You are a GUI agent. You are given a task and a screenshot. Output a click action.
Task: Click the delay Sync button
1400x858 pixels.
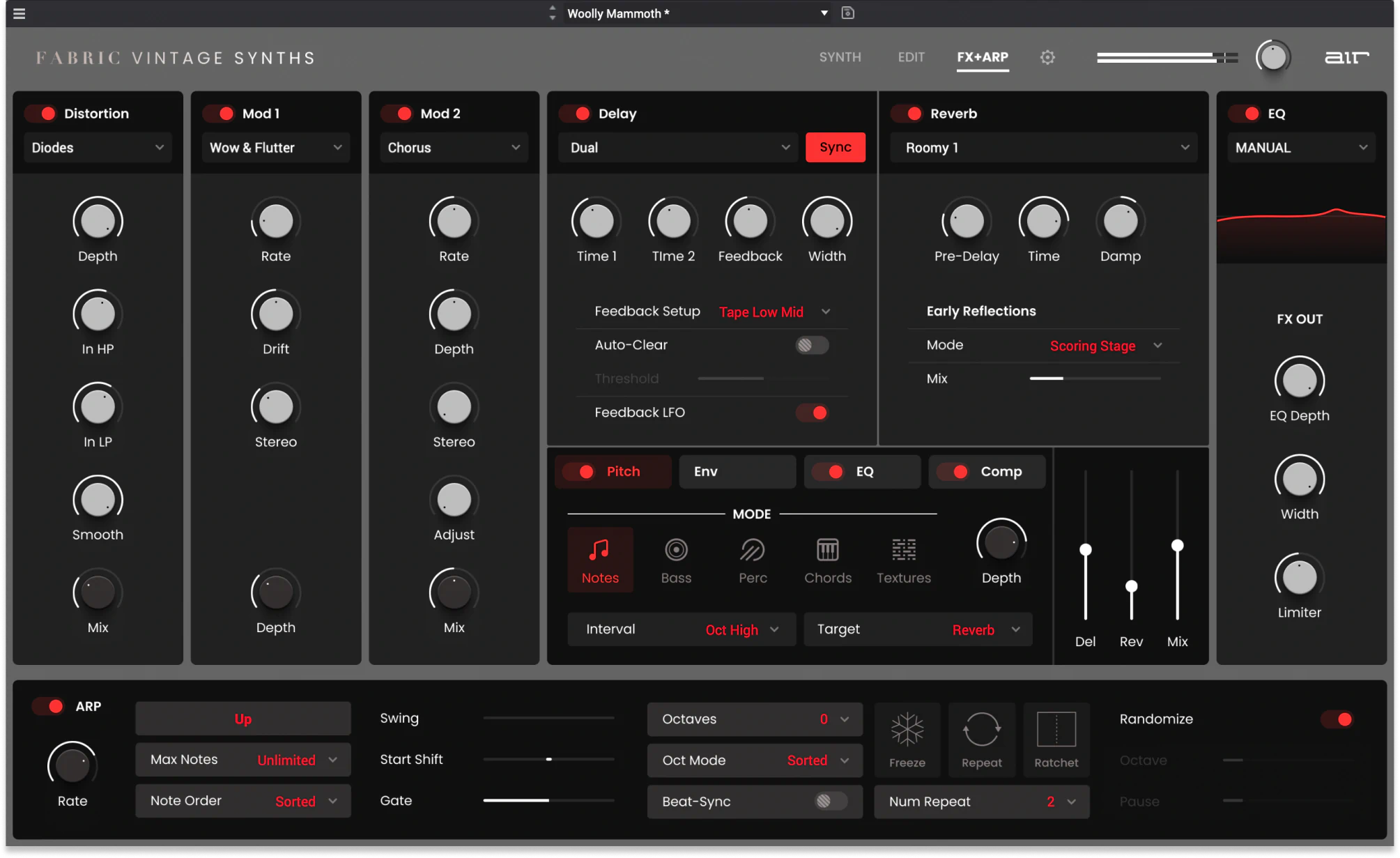tap(835, 147)
